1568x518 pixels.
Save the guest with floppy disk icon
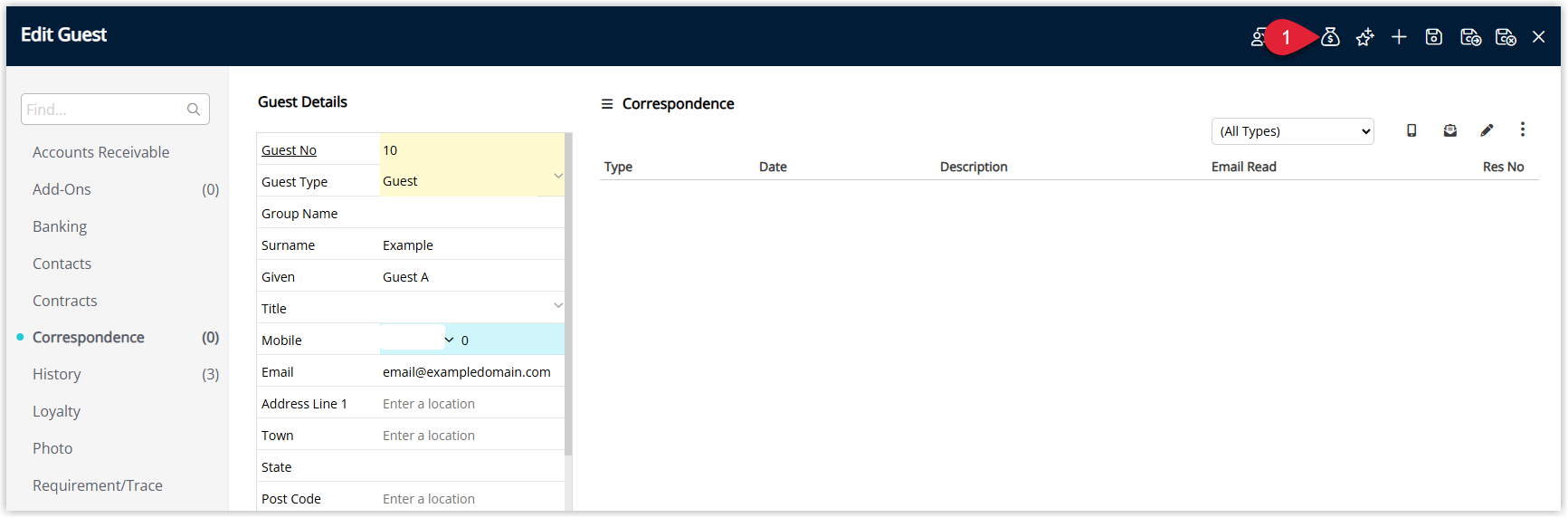(1434, 37)
